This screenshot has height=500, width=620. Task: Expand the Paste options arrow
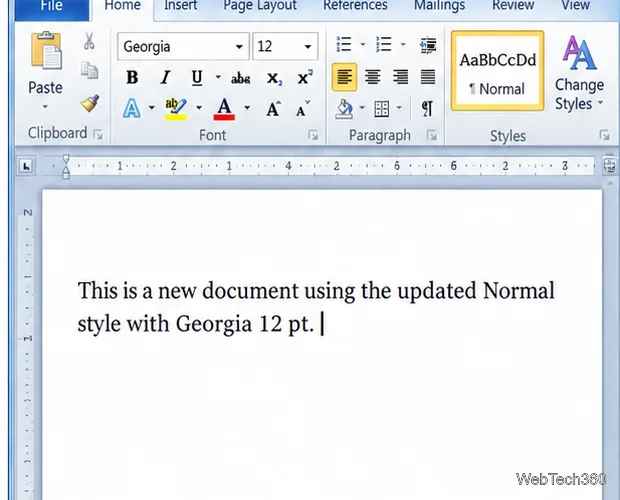tap(45, 107)
